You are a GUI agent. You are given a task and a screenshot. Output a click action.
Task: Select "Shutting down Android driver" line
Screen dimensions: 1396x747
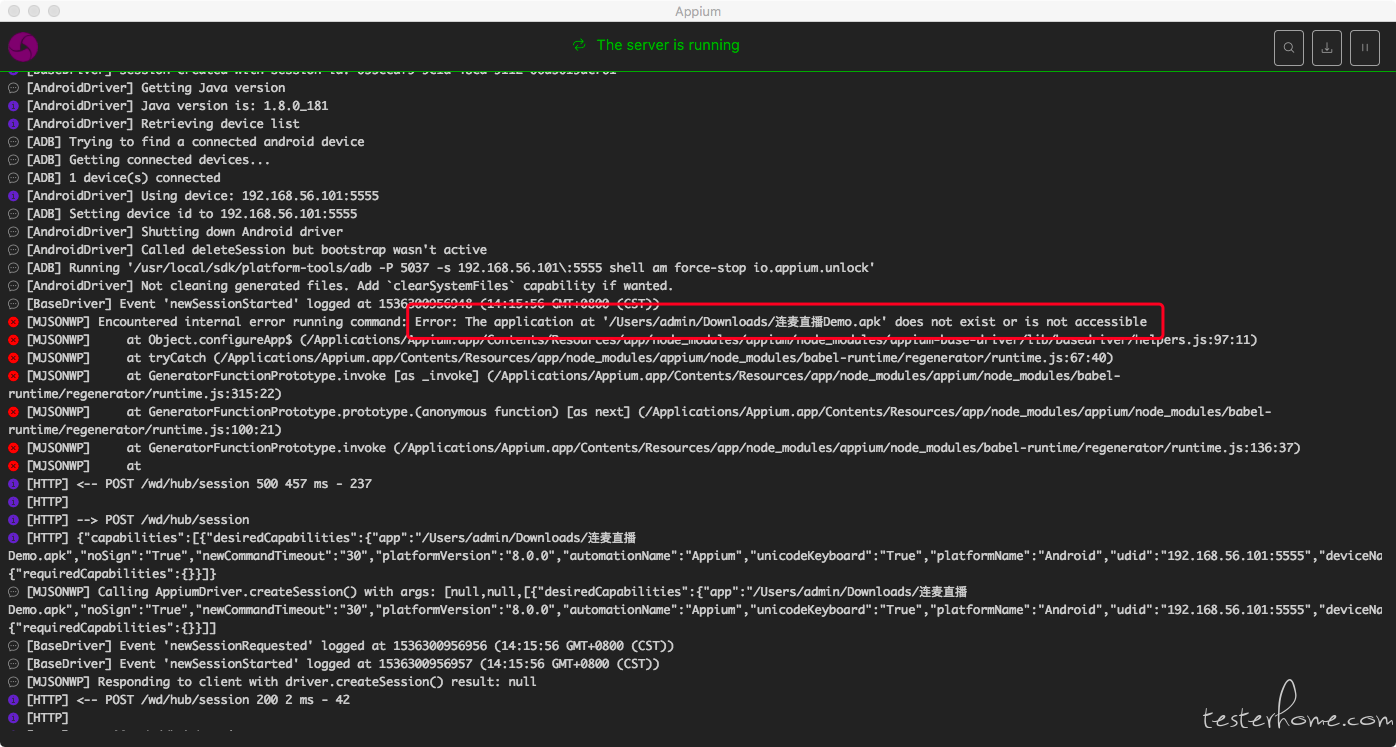(184, 231)
